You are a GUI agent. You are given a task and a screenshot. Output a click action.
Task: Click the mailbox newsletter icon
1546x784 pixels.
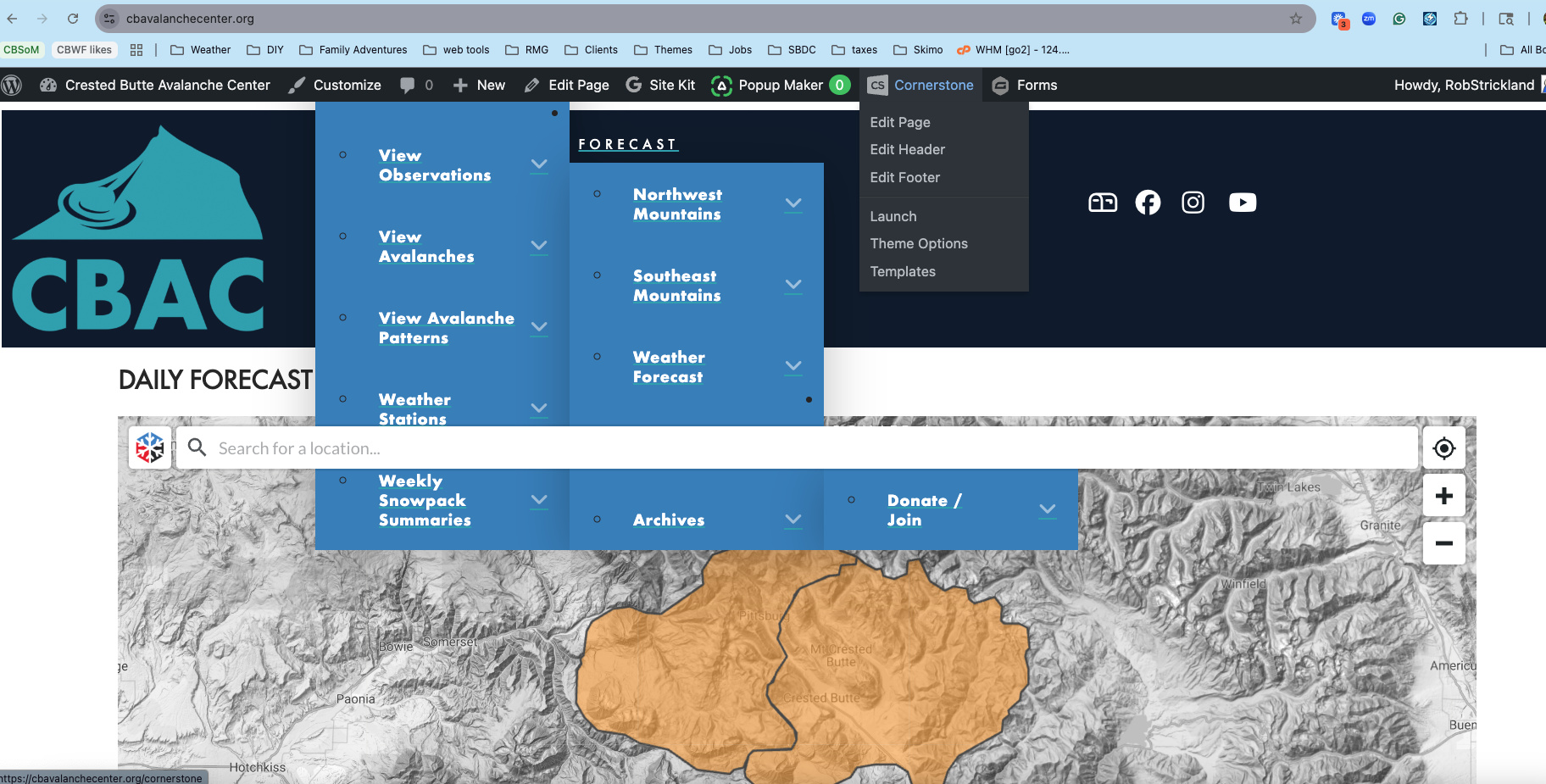(x=1102, y=203)
